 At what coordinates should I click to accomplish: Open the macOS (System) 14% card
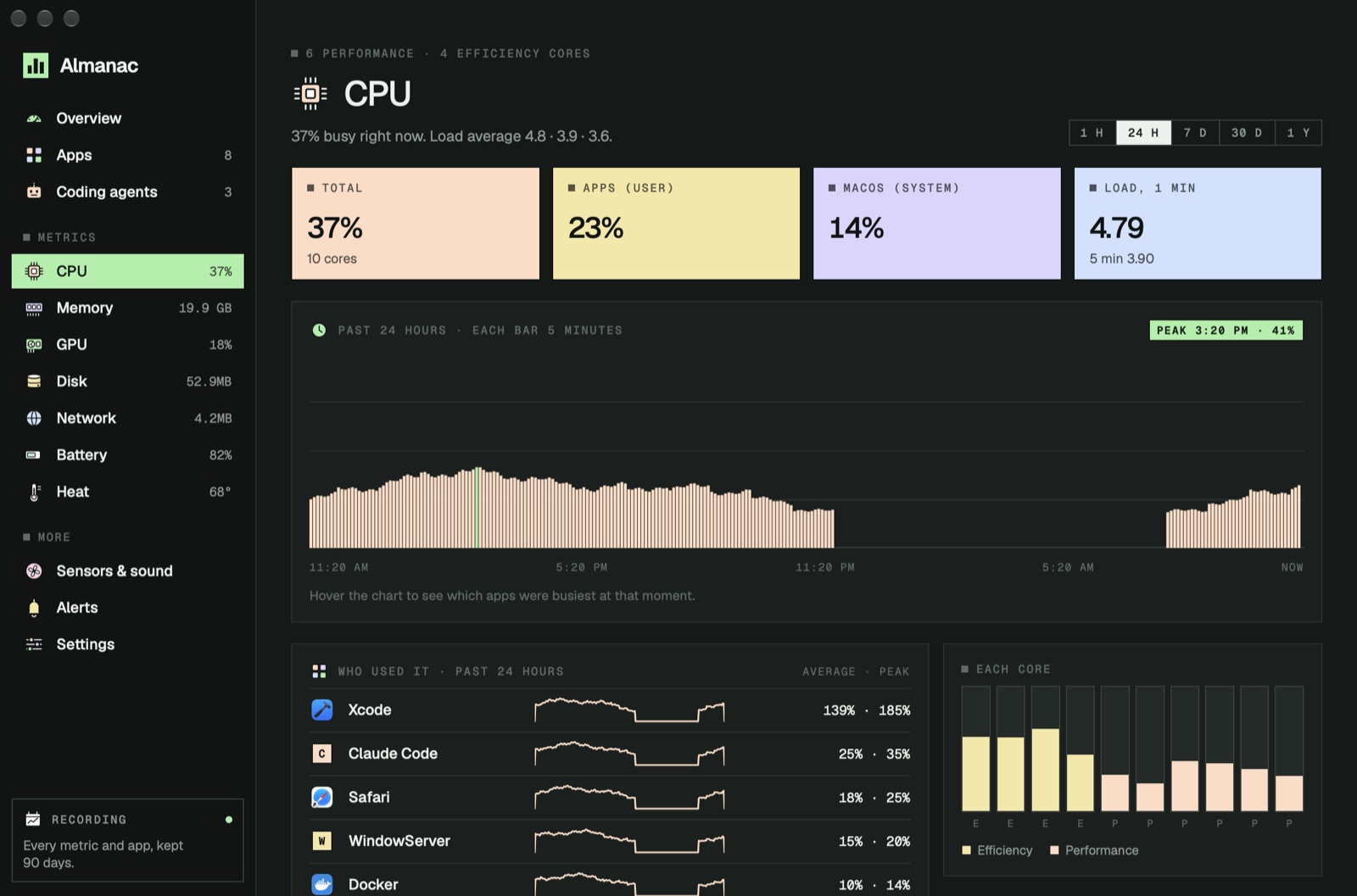pos(937,224)
